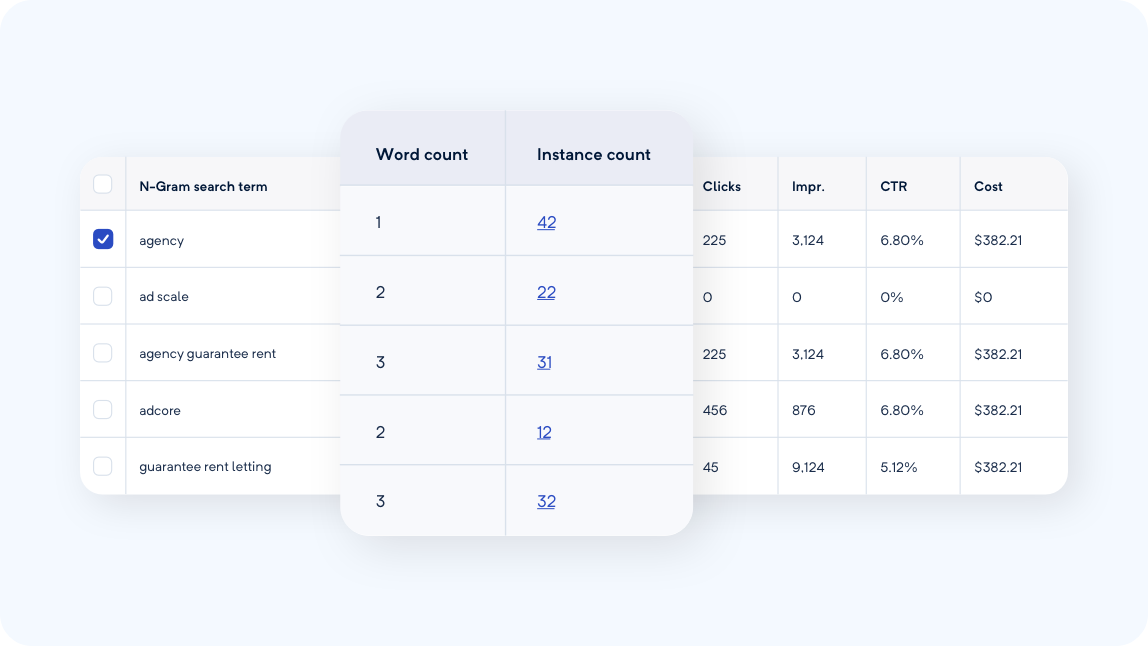The image size is (1148, 646).
Task: Open instance count link 42
Action: coord(546,222)
